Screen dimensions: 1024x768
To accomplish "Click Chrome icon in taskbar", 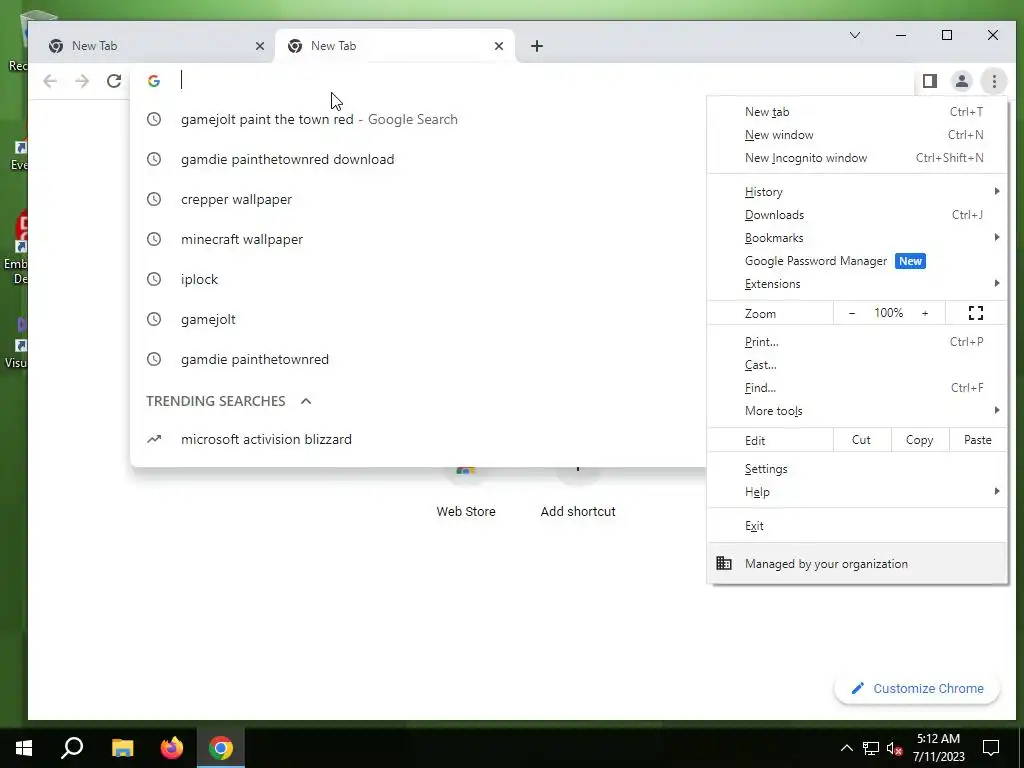I will [221, 748].
